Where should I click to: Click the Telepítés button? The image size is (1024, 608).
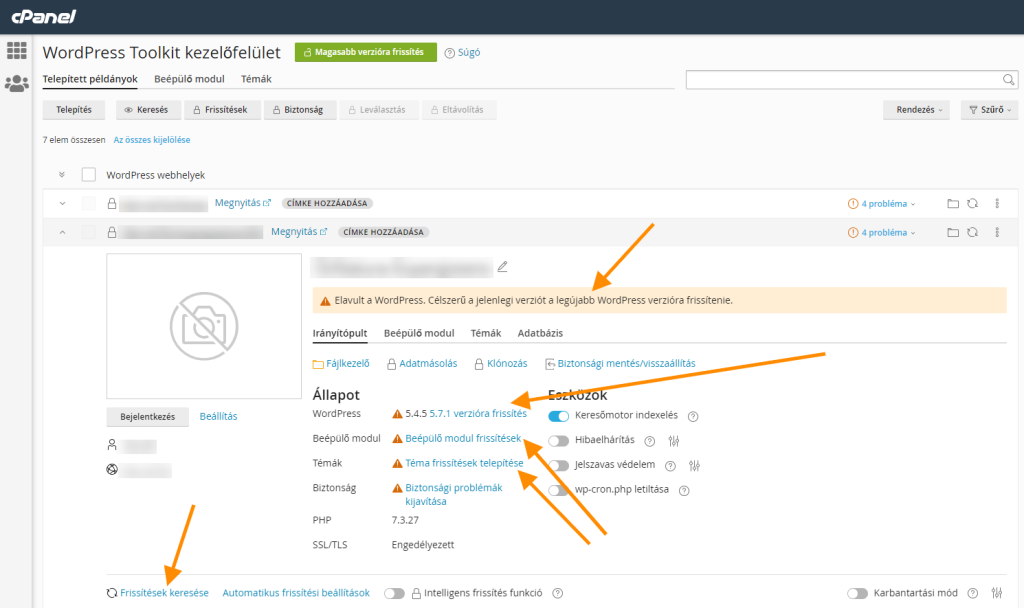coord(74,110)
